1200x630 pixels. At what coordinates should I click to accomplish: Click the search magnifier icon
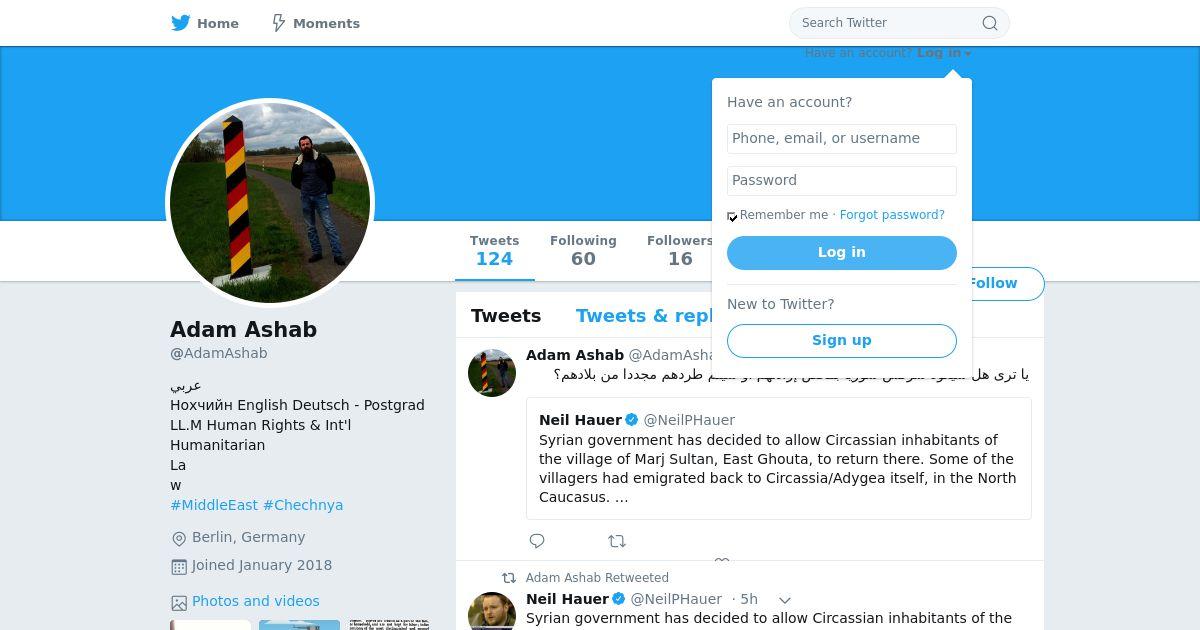pos(989,23)
